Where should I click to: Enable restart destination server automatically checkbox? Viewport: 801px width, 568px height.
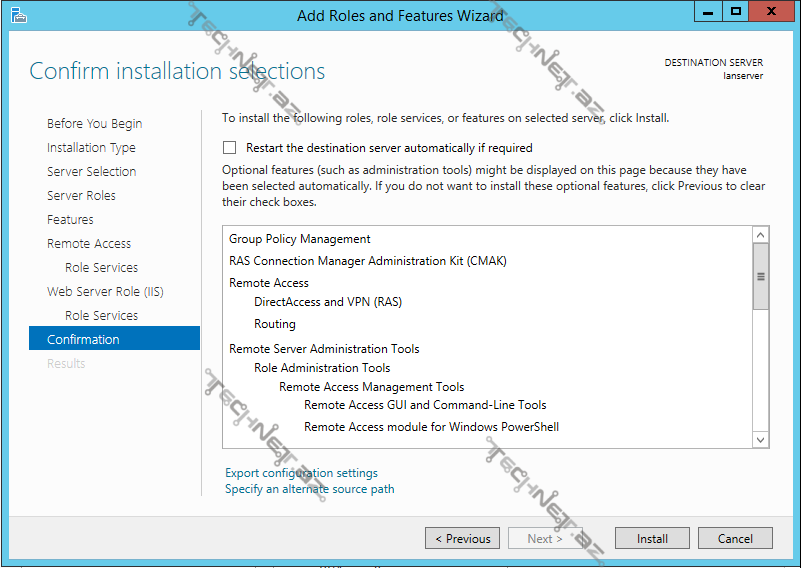point(231,147)
